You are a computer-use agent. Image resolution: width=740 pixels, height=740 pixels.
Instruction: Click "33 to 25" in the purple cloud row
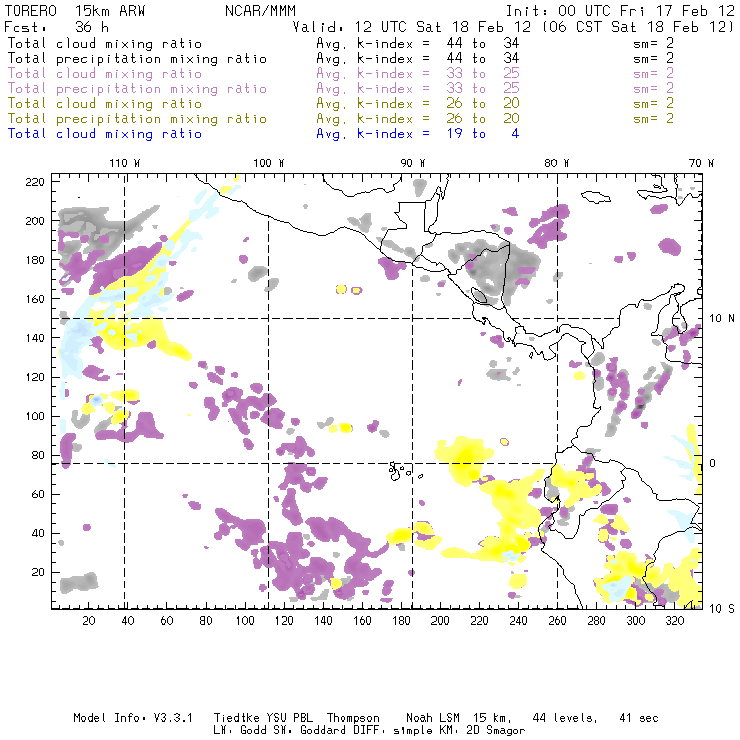[x=483, y=74]
